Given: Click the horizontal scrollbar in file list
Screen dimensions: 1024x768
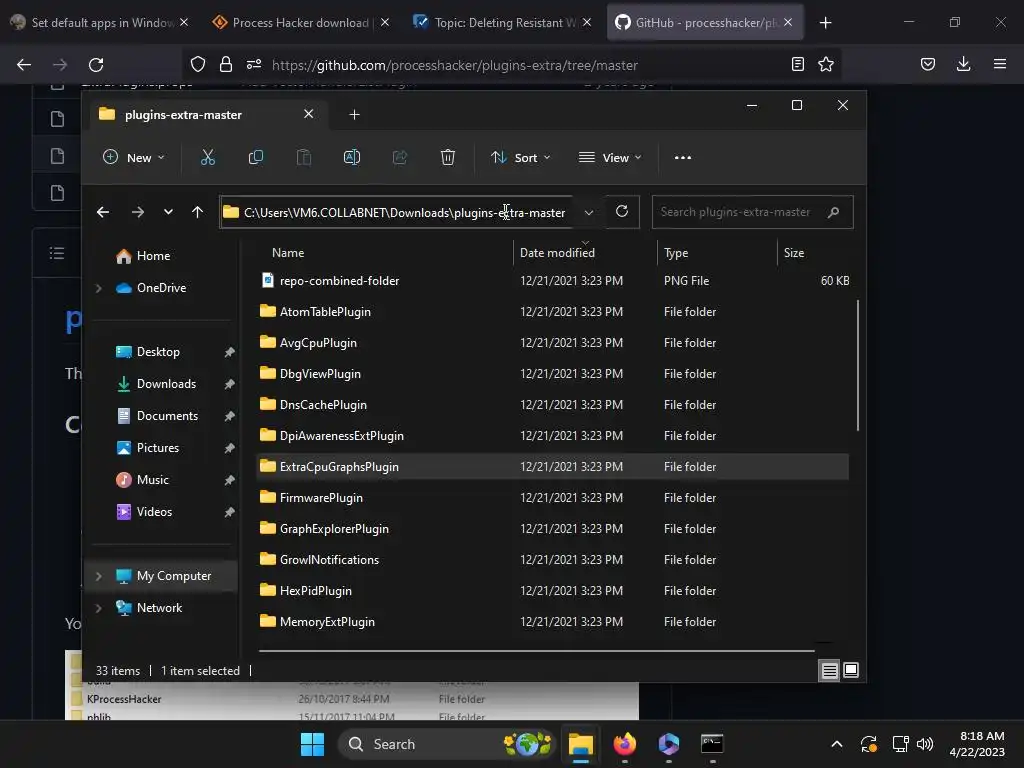Looking at the screenshot, I should pos(536,650).
